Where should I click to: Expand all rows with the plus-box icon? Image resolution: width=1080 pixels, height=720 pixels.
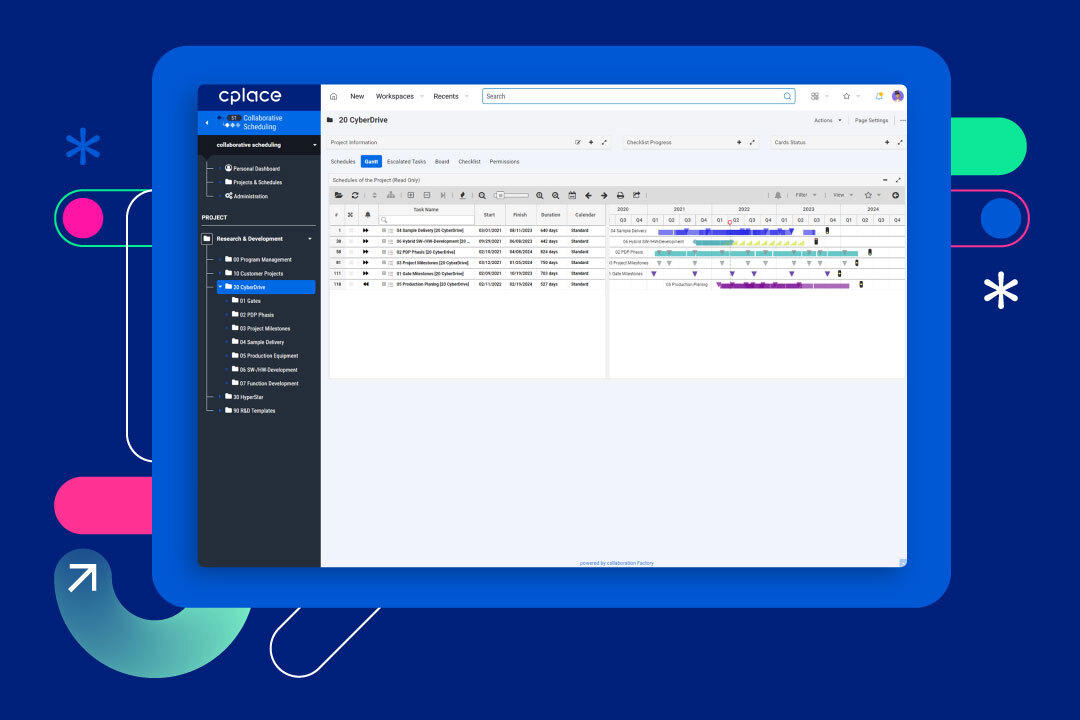pos(411,196)
